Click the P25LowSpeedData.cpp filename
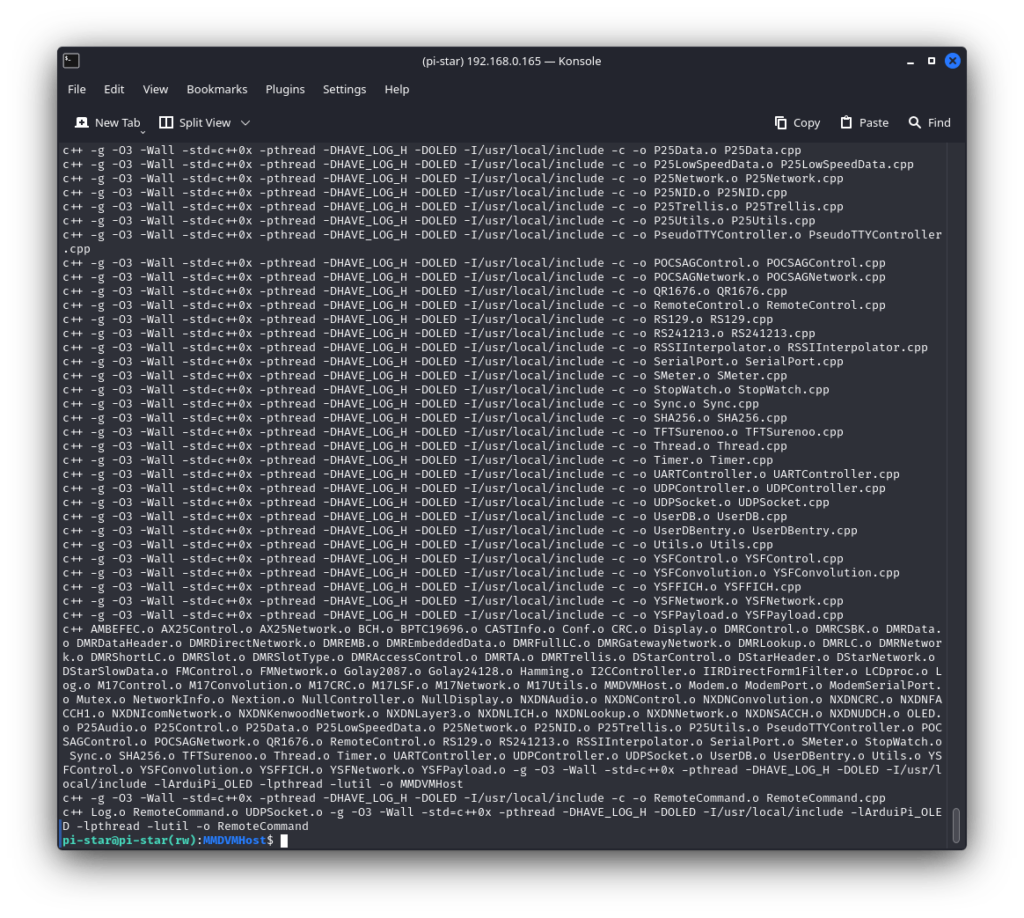Screen dimensions: 1024x918 click(x=847, y=165)
